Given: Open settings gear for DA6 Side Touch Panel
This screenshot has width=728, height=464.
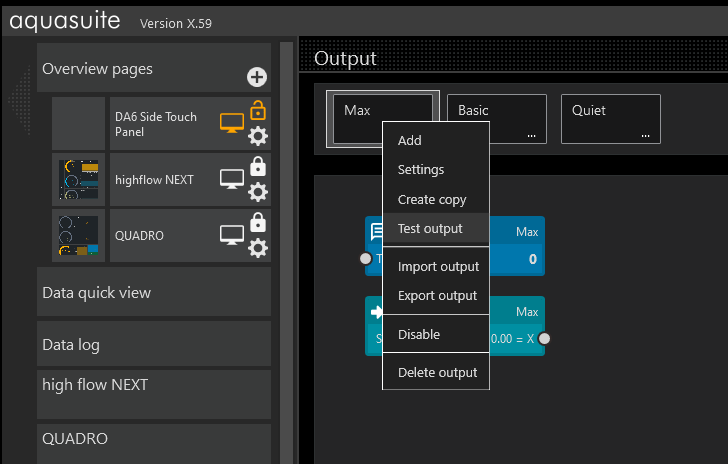Looking at the screenshot, I should [257, 136].
